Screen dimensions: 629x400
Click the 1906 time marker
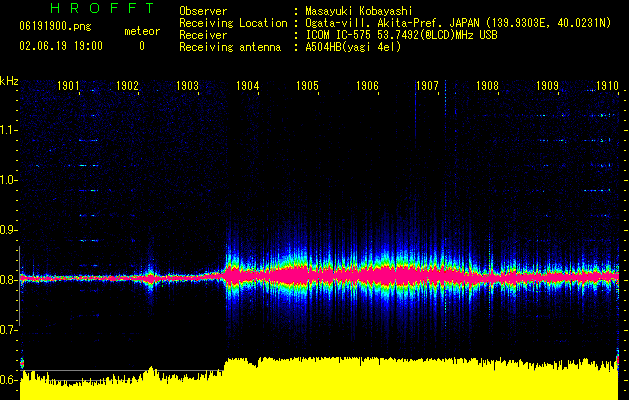(367, 85)
